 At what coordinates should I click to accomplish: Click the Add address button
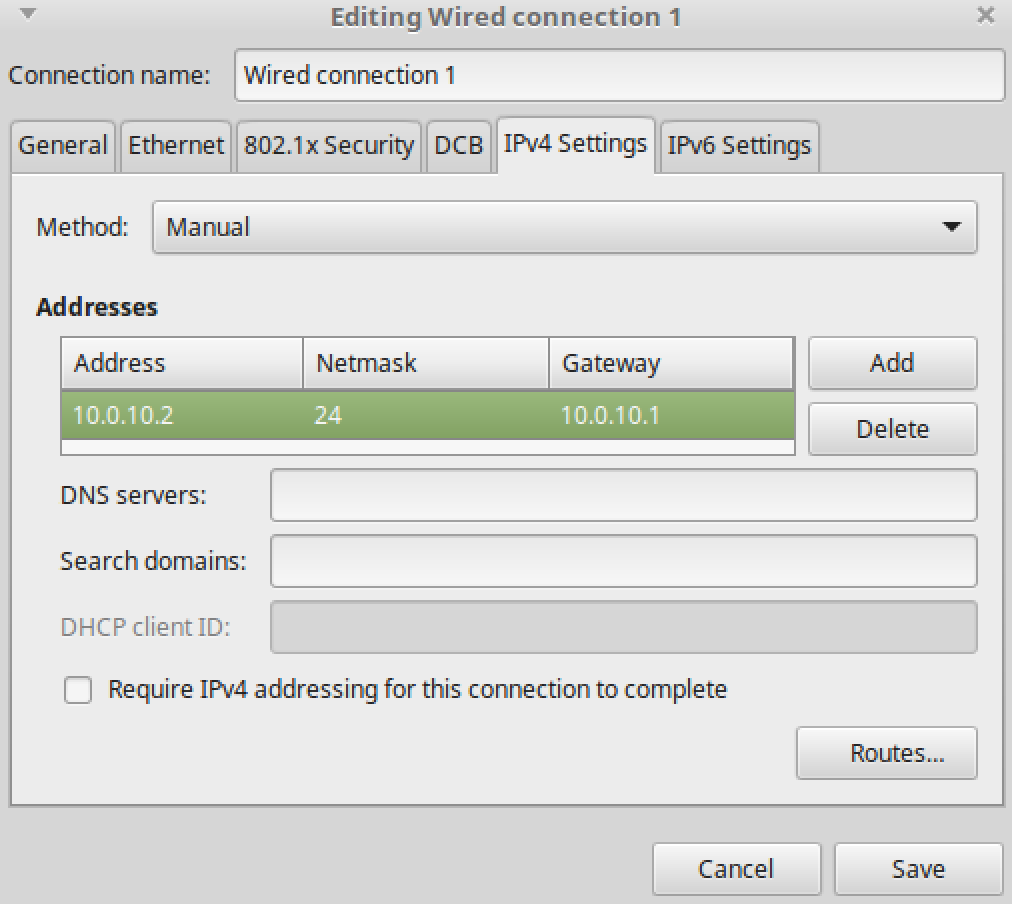(892, 363)
